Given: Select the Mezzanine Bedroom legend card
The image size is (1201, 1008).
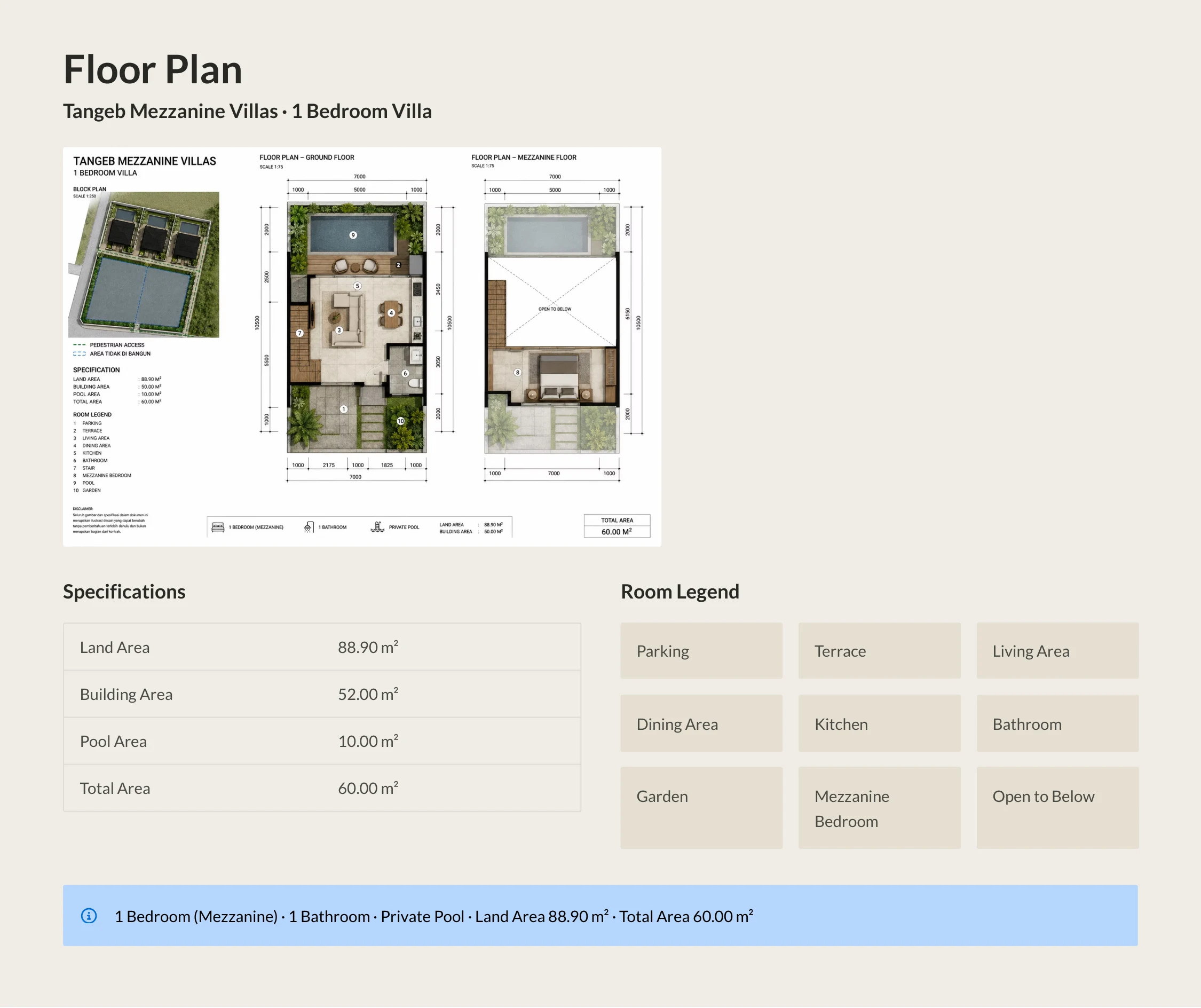Looking at the screenshot, I should [x=880, y=808].
